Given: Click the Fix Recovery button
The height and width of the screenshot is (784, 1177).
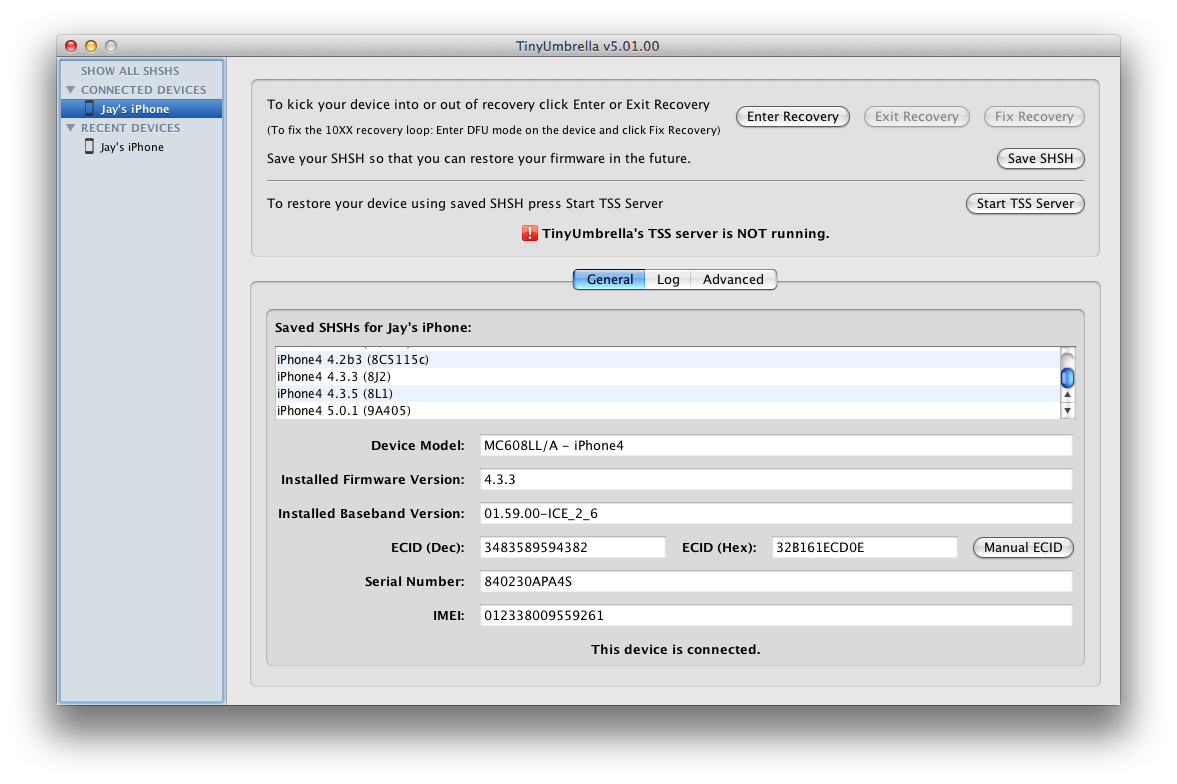Looking at the screenshot, I should [1034, 116].
